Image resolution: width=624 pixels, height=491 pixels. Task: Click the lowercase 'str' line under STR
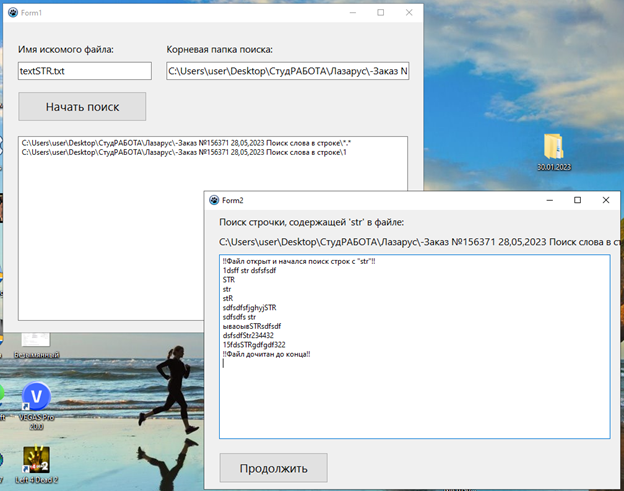point(227,289)
